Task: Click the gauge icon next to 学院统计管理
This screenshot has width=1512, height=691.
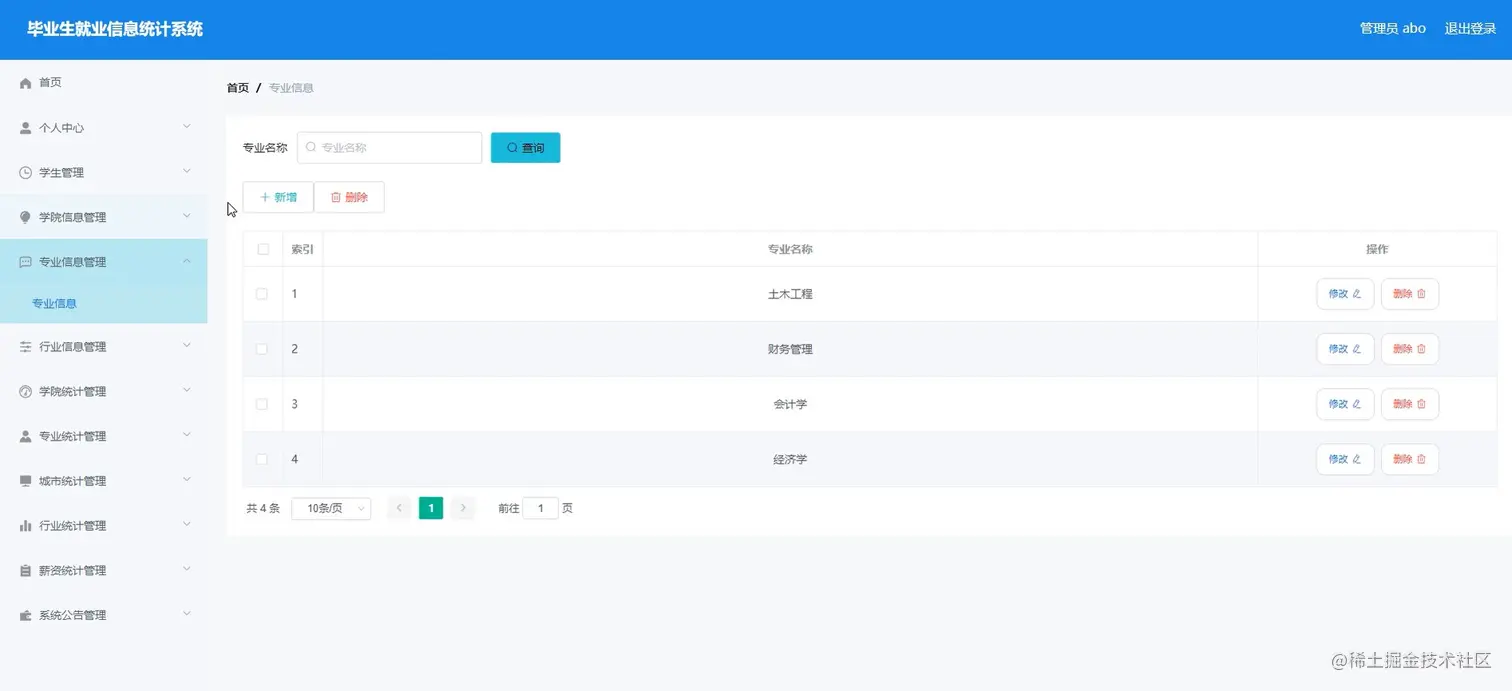Action: tap(26, 392)
